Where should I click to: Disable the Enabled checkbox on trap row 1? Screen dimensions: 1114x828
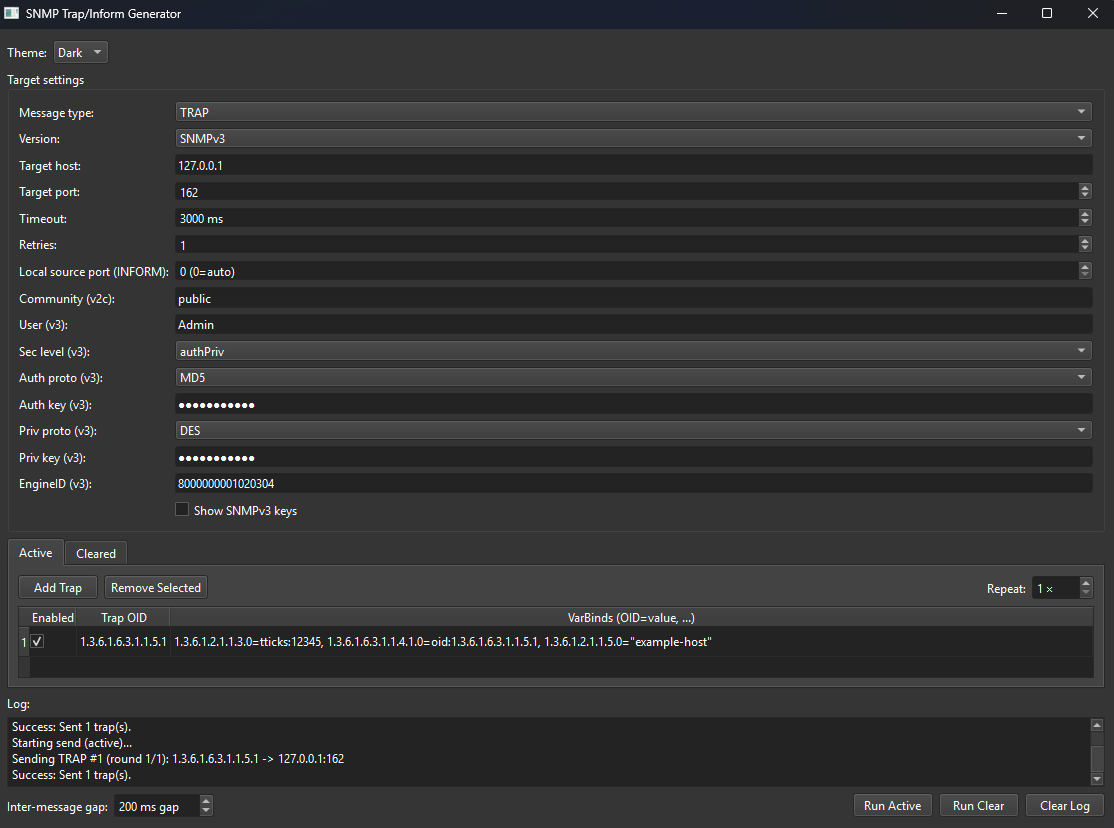click(37, 641)
